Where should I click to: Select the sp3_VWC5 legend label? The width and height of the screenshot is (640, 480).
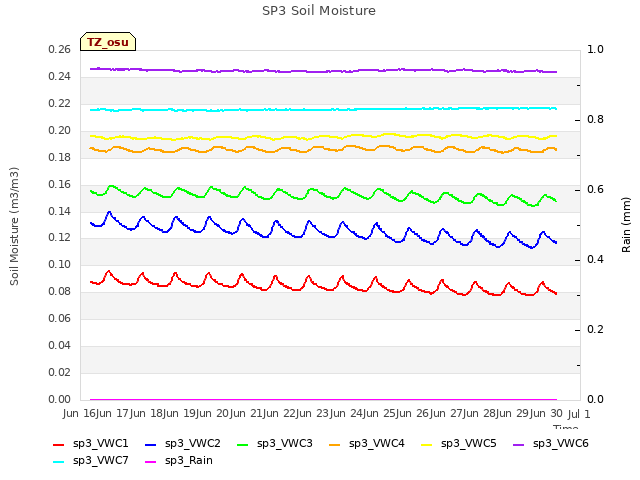tap(469, 444)
